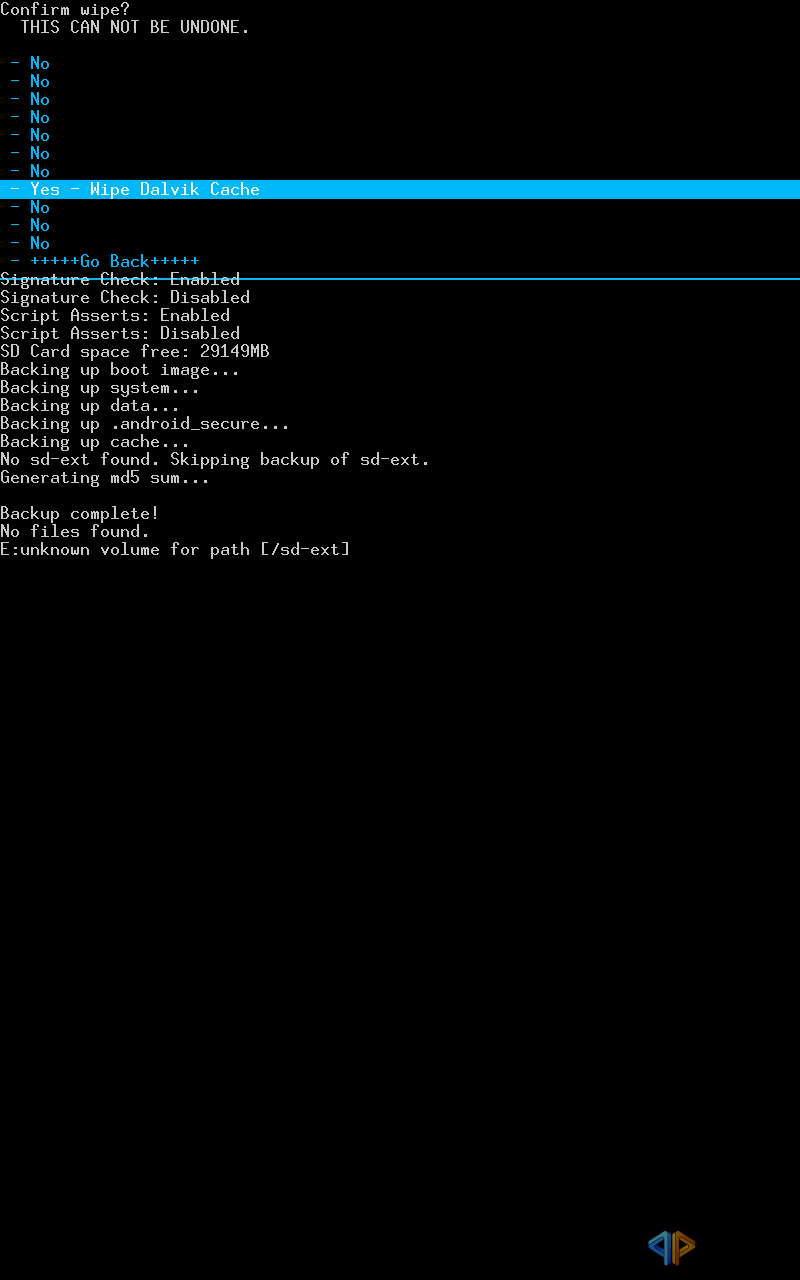Pick the No entry directly below Yes

coord(400,207)
